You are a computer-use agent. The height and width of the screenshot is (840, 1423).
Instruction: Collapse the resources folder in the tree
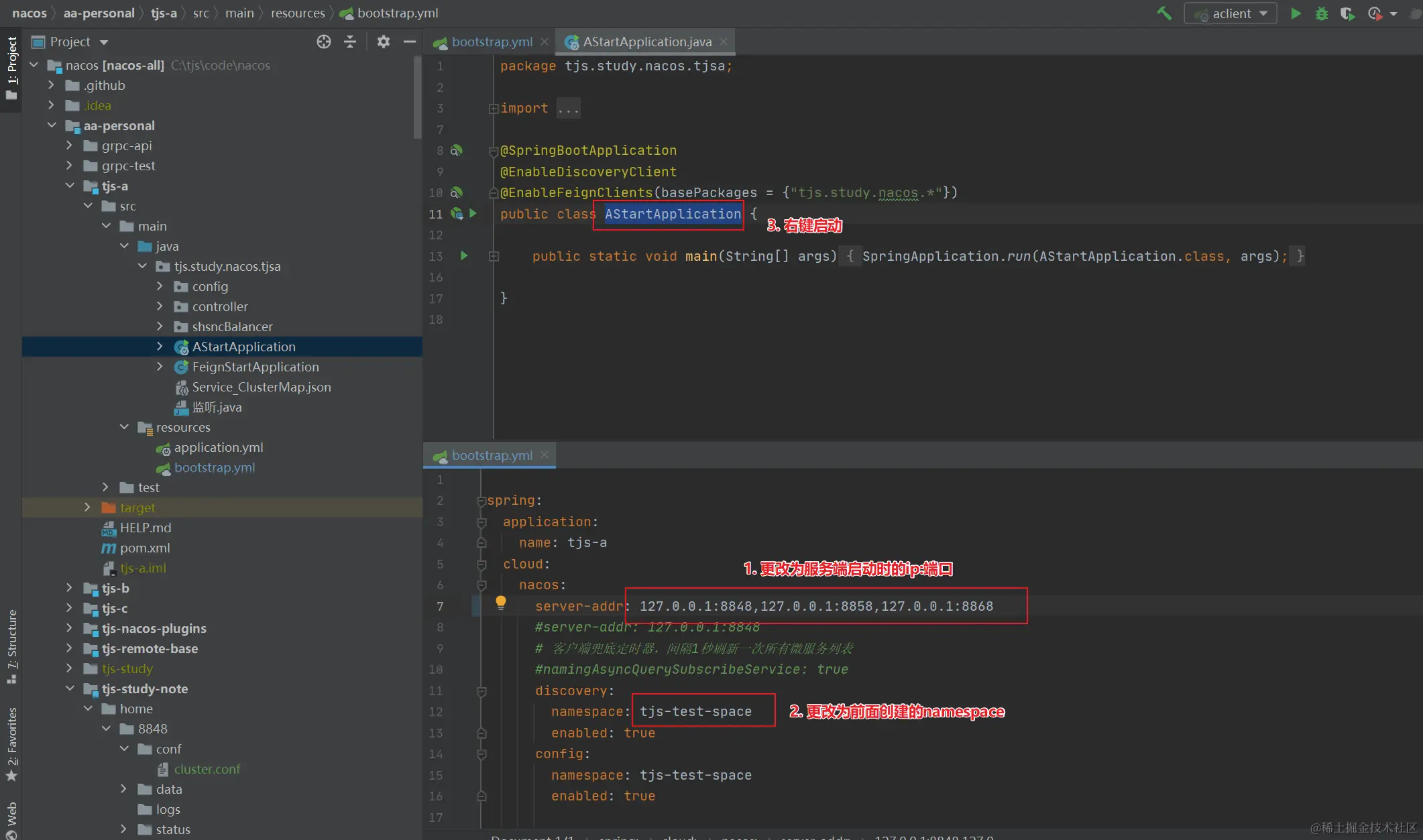pos(124,427)
